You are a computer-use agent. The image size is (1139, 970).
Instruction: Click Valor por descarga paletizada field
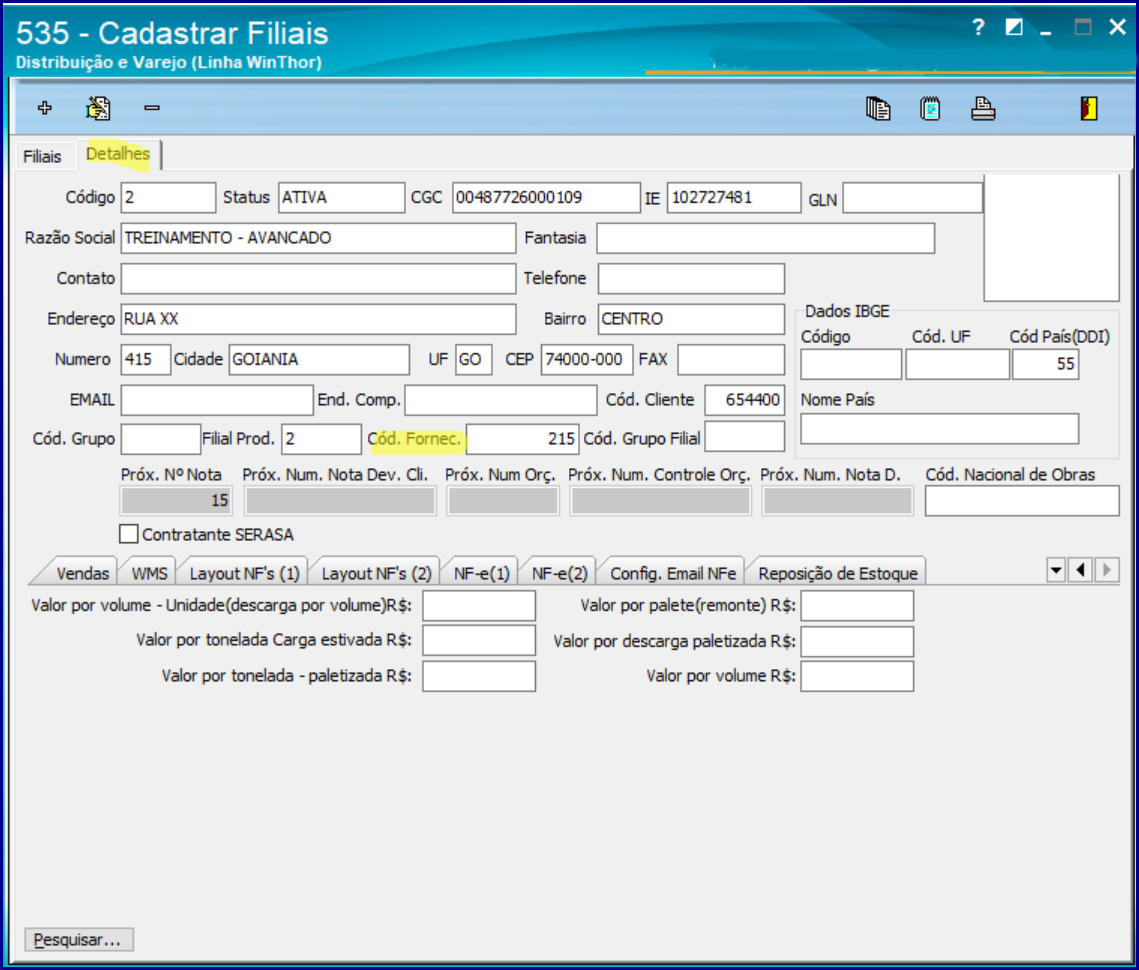pos(857,642)
